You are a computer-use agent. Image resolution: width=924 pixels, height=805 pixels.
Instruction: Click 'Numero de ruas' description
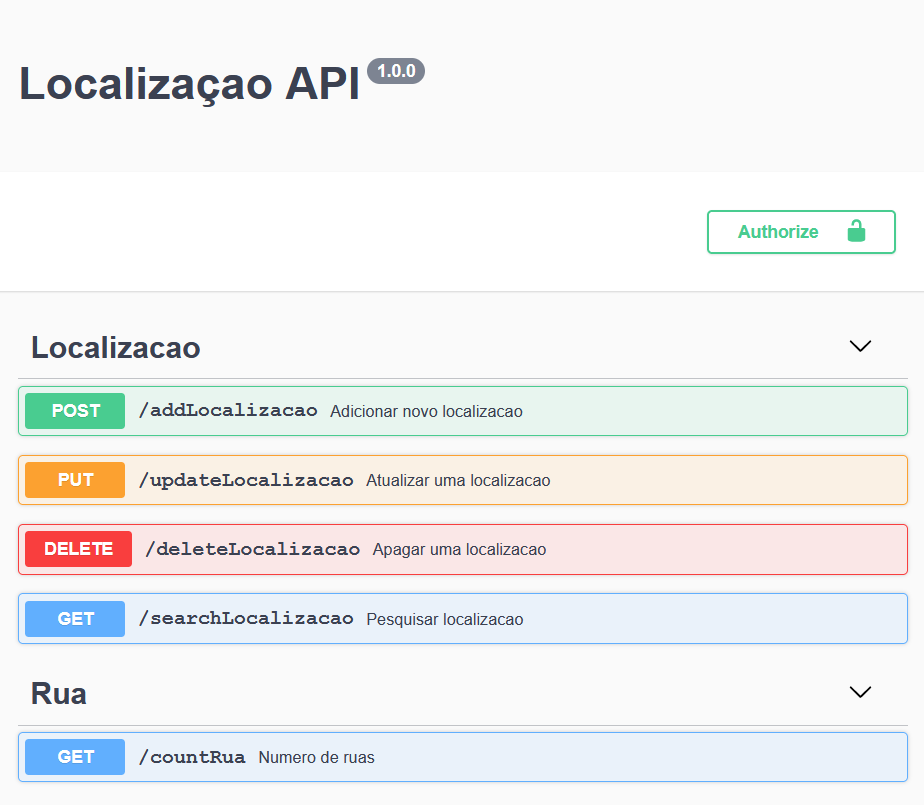(x=316, y=757)
